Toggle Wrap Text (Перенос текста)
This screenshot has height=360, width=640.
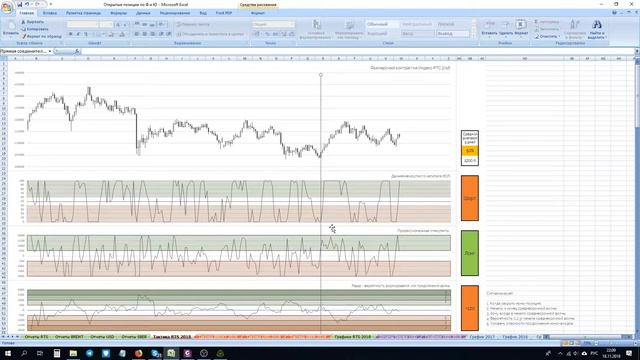[x=193, y=24]
